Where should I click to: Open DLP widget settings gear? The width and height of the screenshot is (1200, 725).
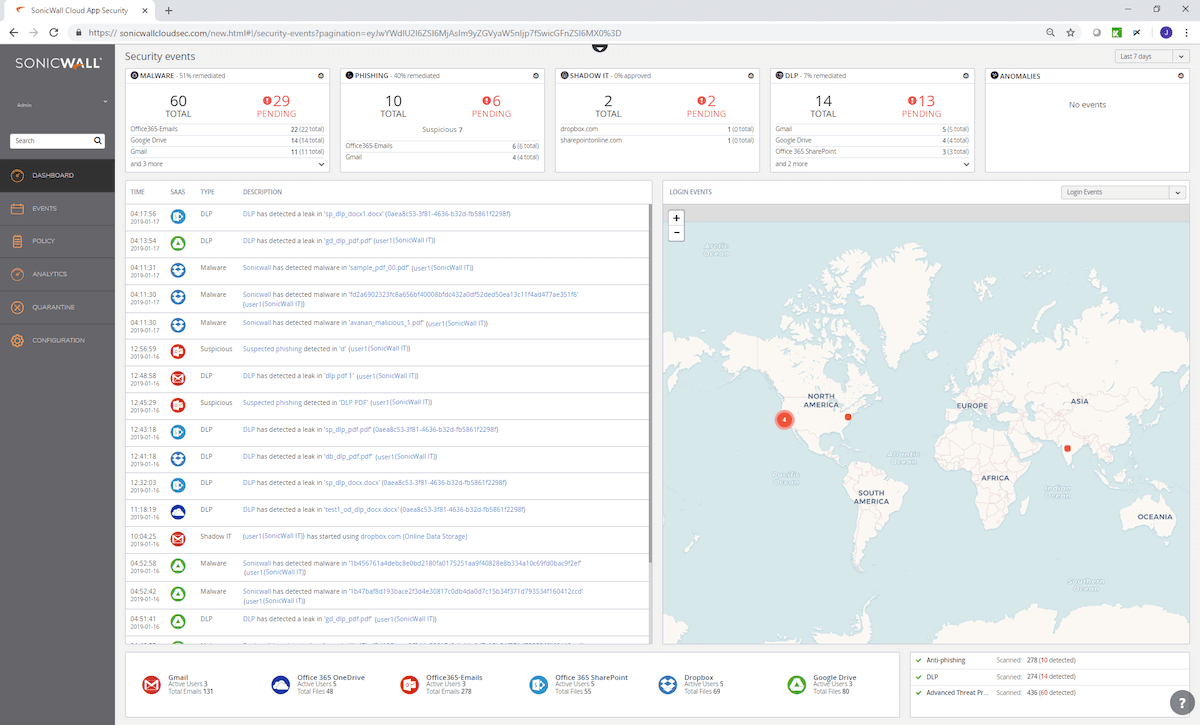coord(965,75)
